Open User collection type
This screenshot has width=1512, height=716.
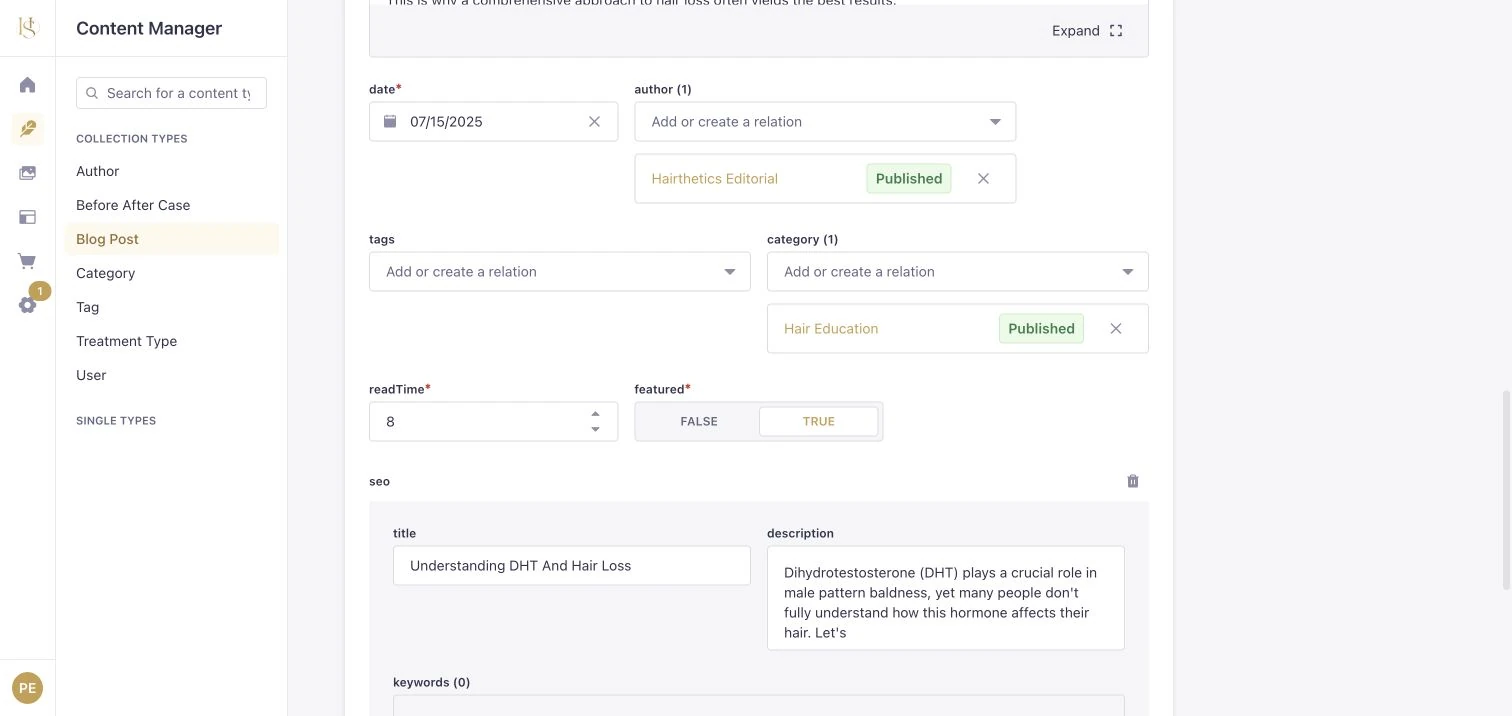[x=91, y=375]
